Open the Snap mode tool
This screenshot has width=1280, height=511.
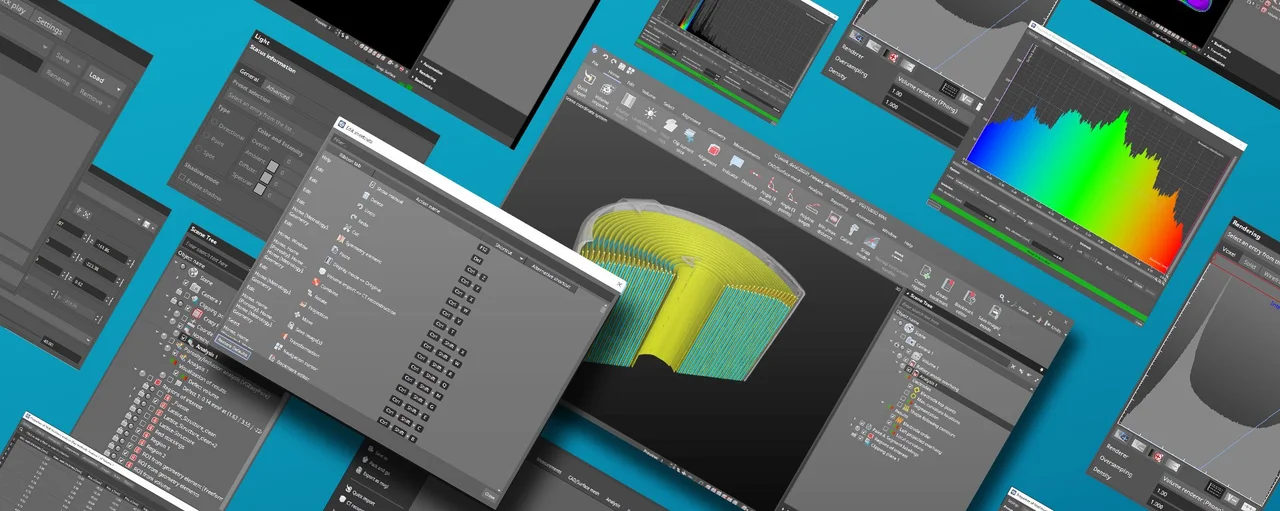(x=871, y=241)
